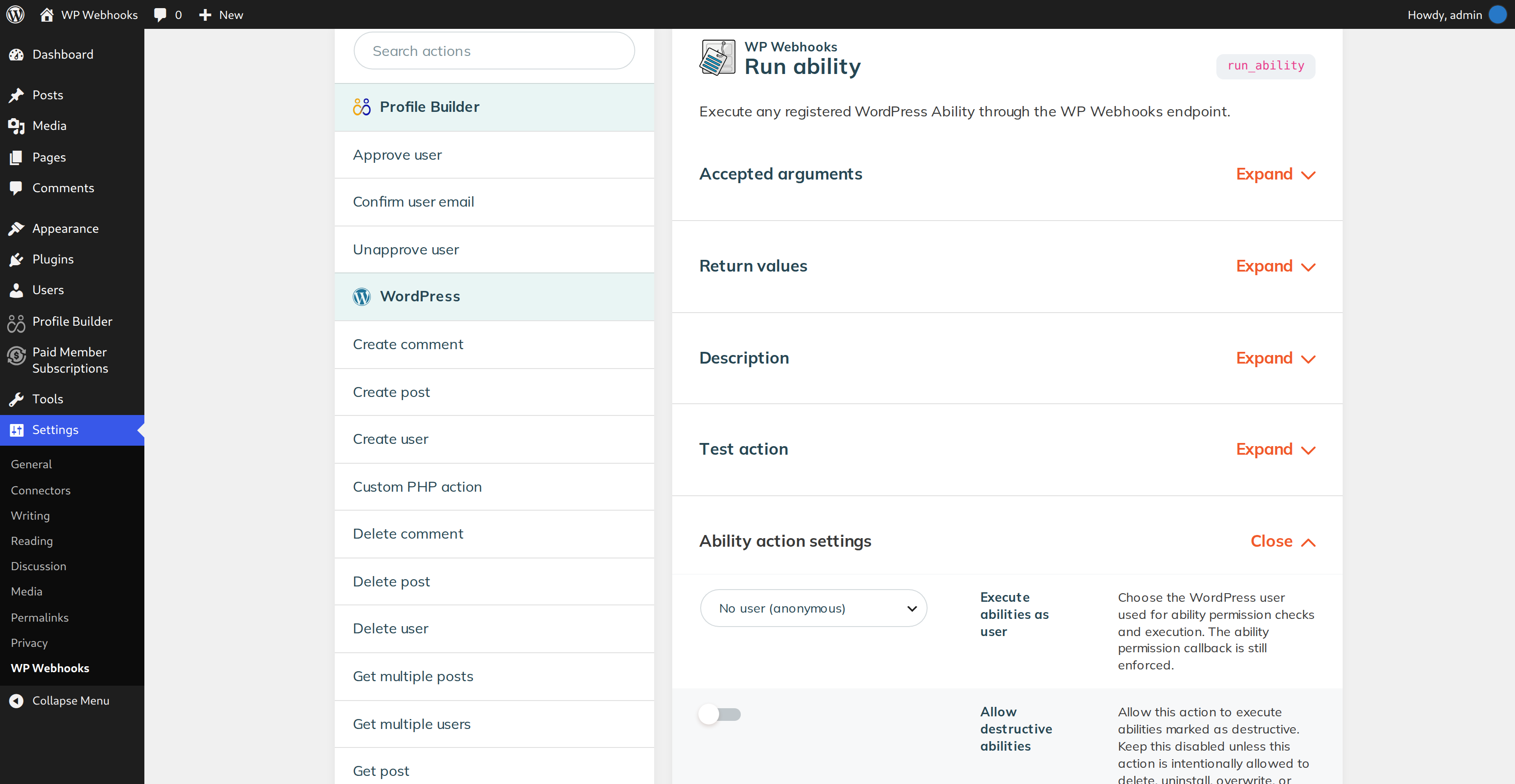Select the WP Webhooks submenu item
Viewport: 1515px width, 784px height.
tap(50, 668)
